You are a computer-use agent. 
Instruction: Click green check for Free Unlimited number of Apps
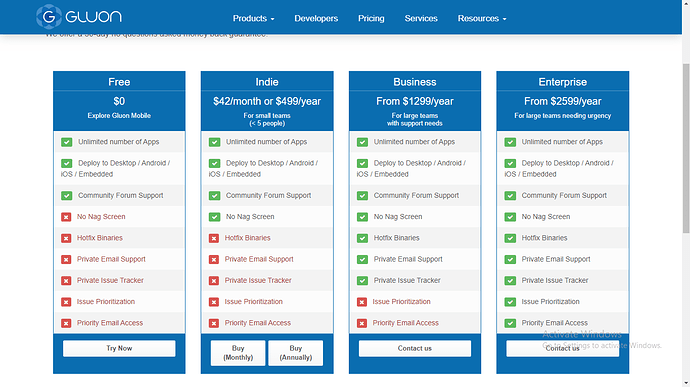66,142
